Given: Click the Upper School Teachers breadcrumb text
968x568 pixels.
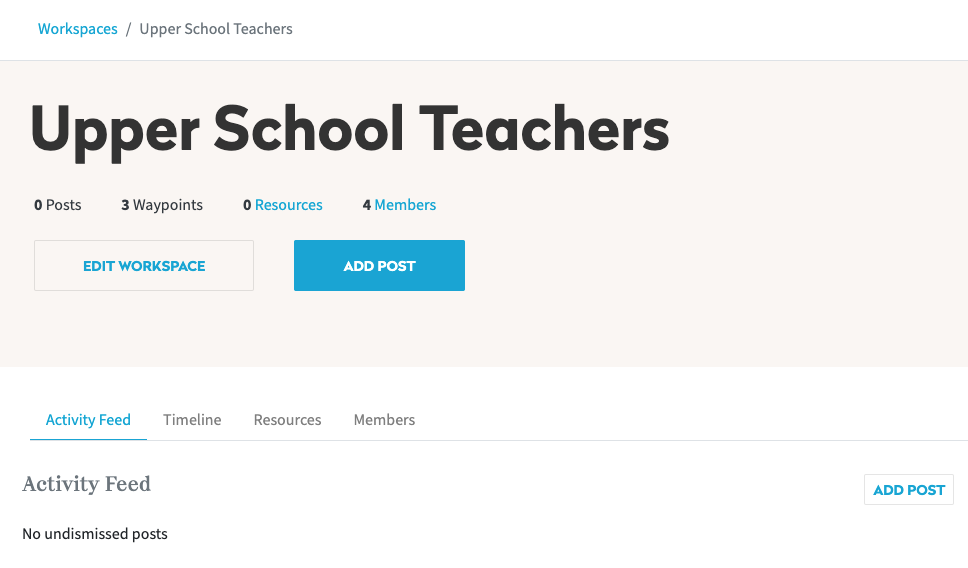Looking at the screenshot, I should tap(215, 29).
